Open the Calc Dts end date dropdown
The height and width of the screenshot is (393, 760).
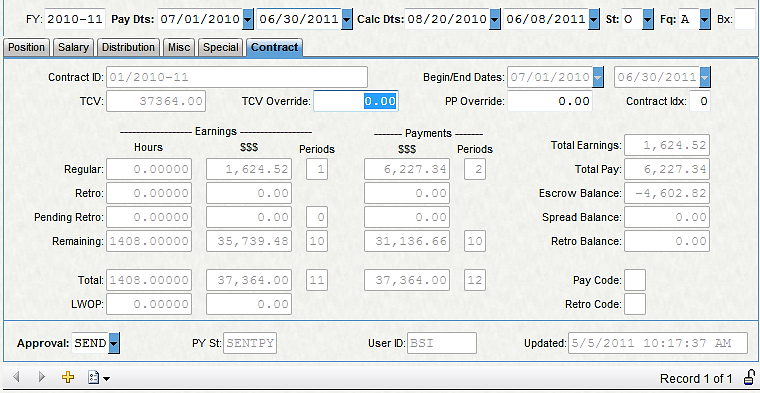tap(594, 19)
